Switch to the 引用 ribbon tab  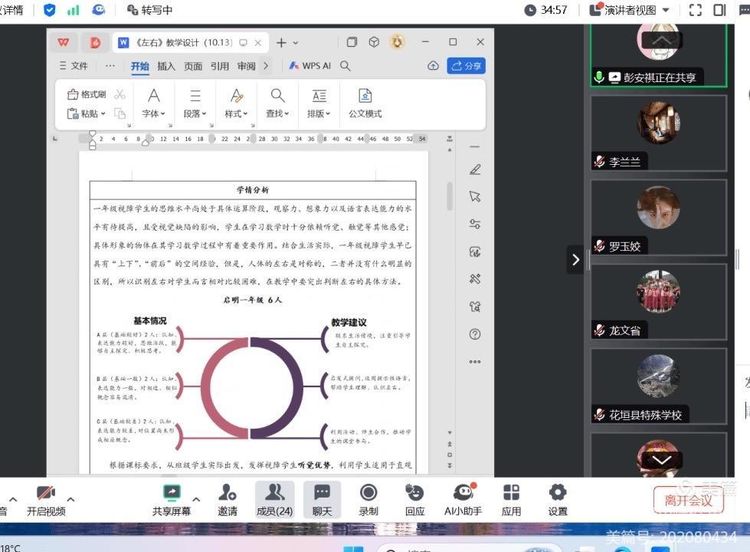pyautogui.click(x=220, y=66)
